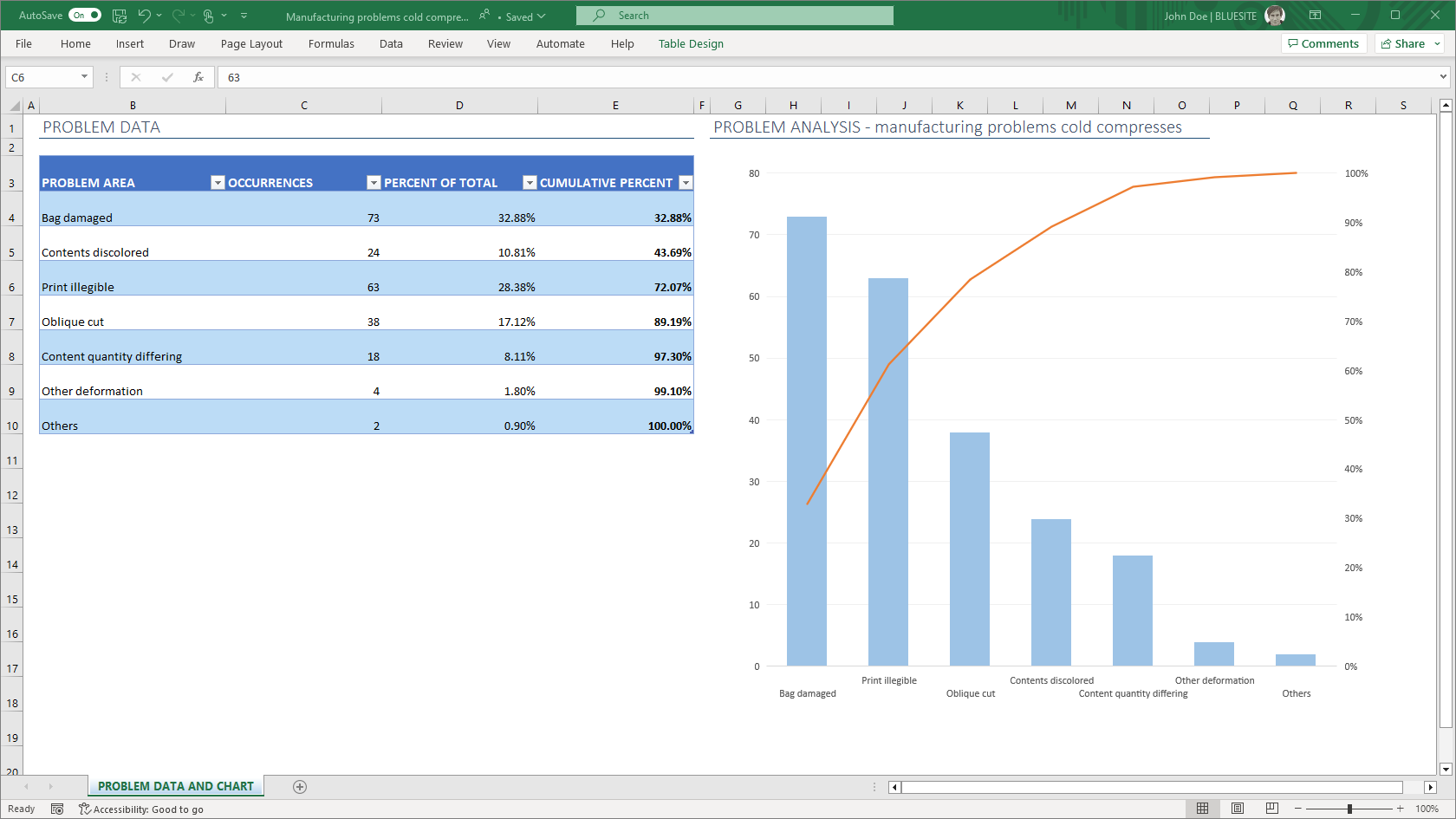This screenshot has width=1456, height=819.
Task: Click the Enter formula checkmark icon
Action: (167, 77)
